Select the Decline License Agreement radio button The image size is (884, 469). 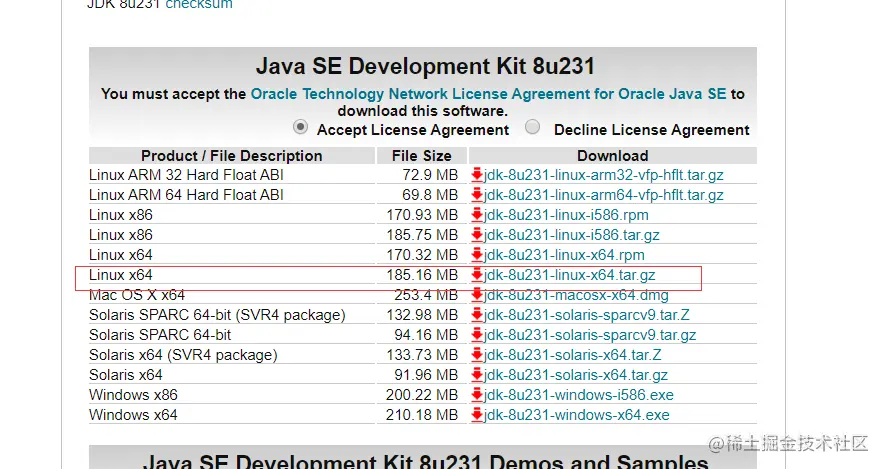click(532, 127)
